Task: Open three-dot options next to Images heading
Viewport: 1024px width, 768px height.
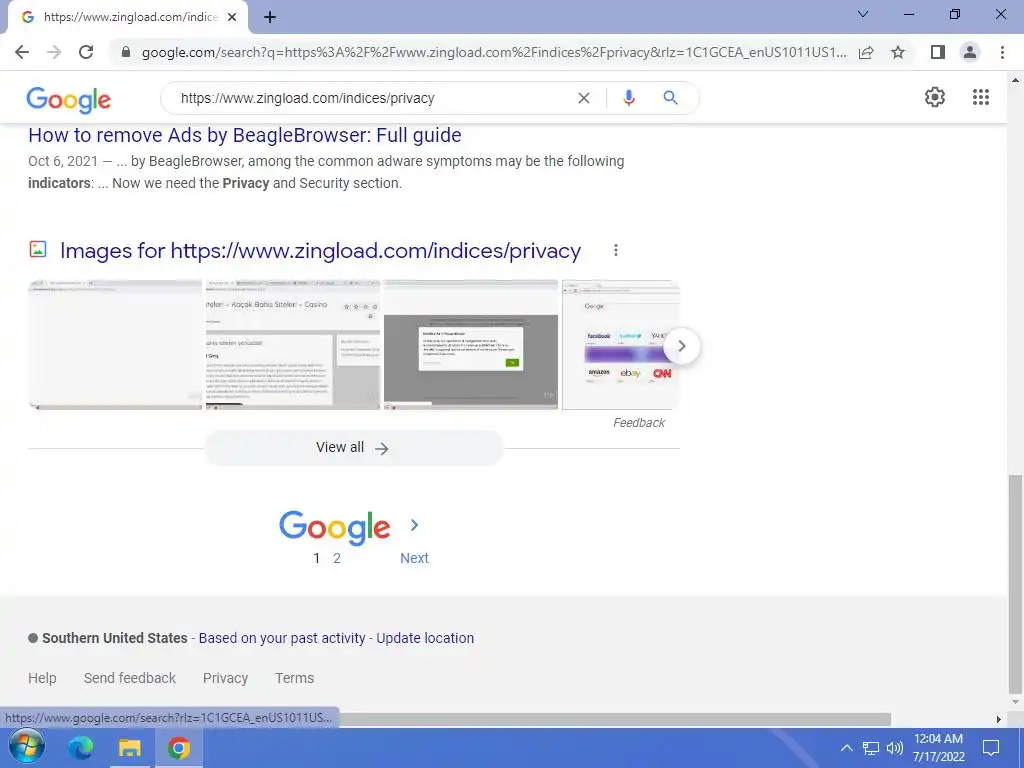Action: tap(616, 250)
